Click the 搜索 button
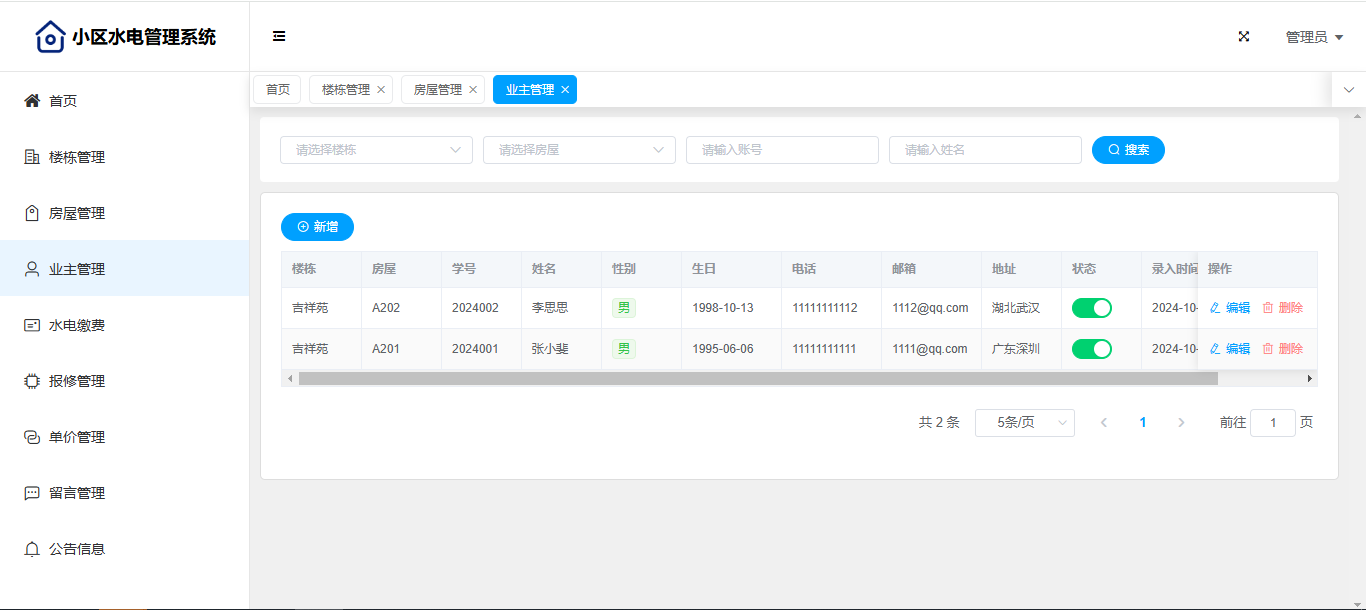This screenshot has width=1366, height=610. [x=1128, y=150]
